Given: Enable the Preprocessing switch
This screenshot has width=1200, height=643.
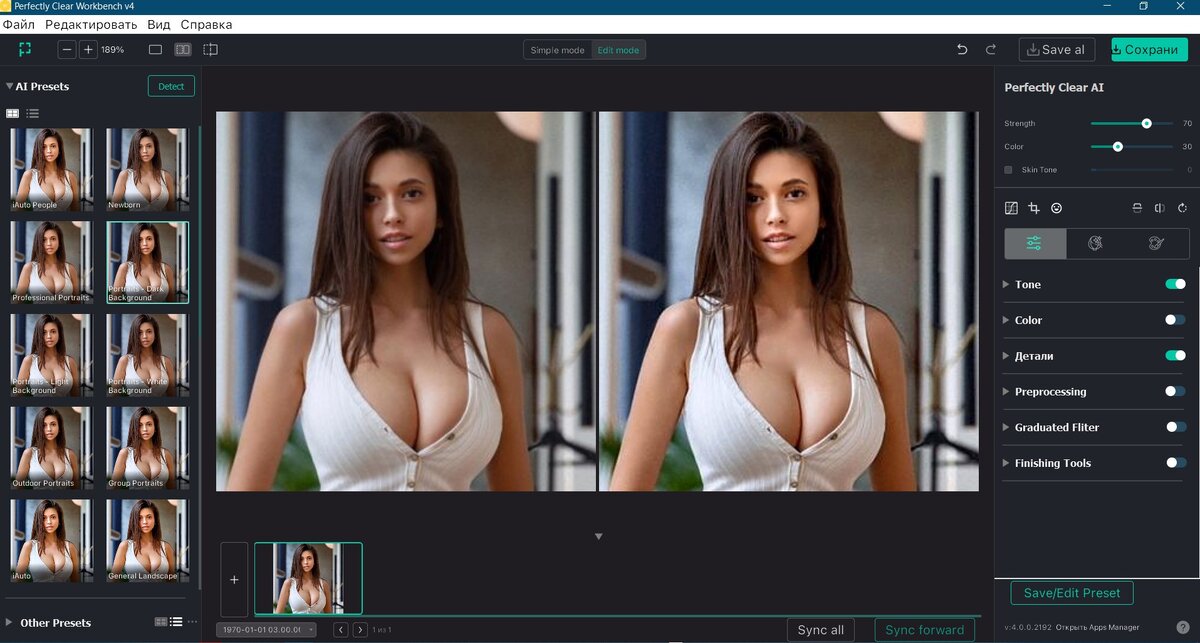Looking at the screenshot, I should pos(1175,391).
